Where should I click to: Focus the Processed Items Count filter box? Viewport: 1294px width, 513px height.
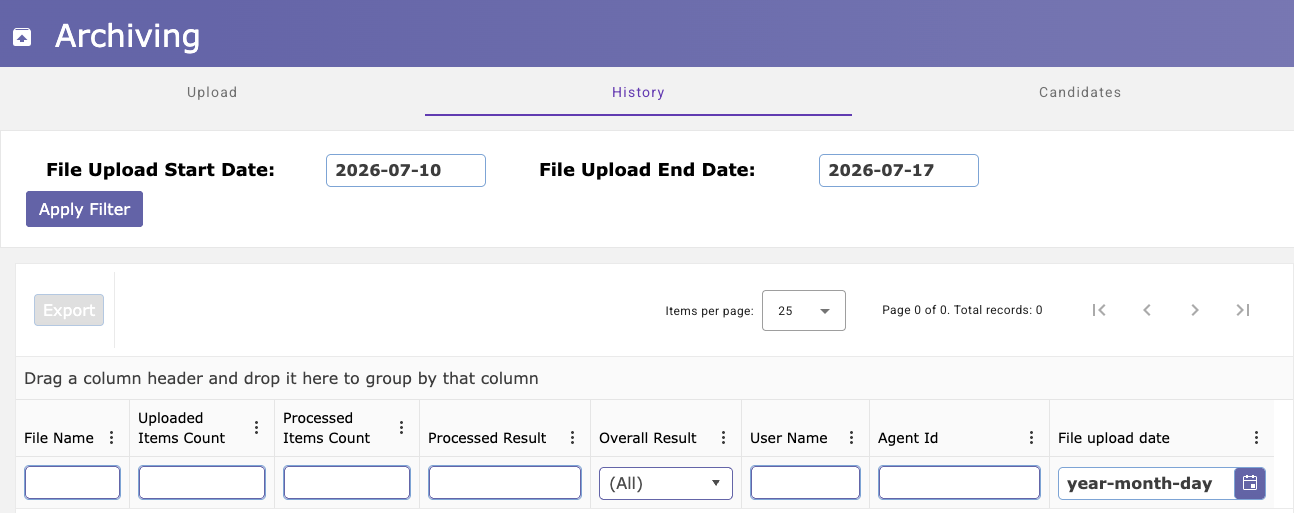(x=347, y=483)
